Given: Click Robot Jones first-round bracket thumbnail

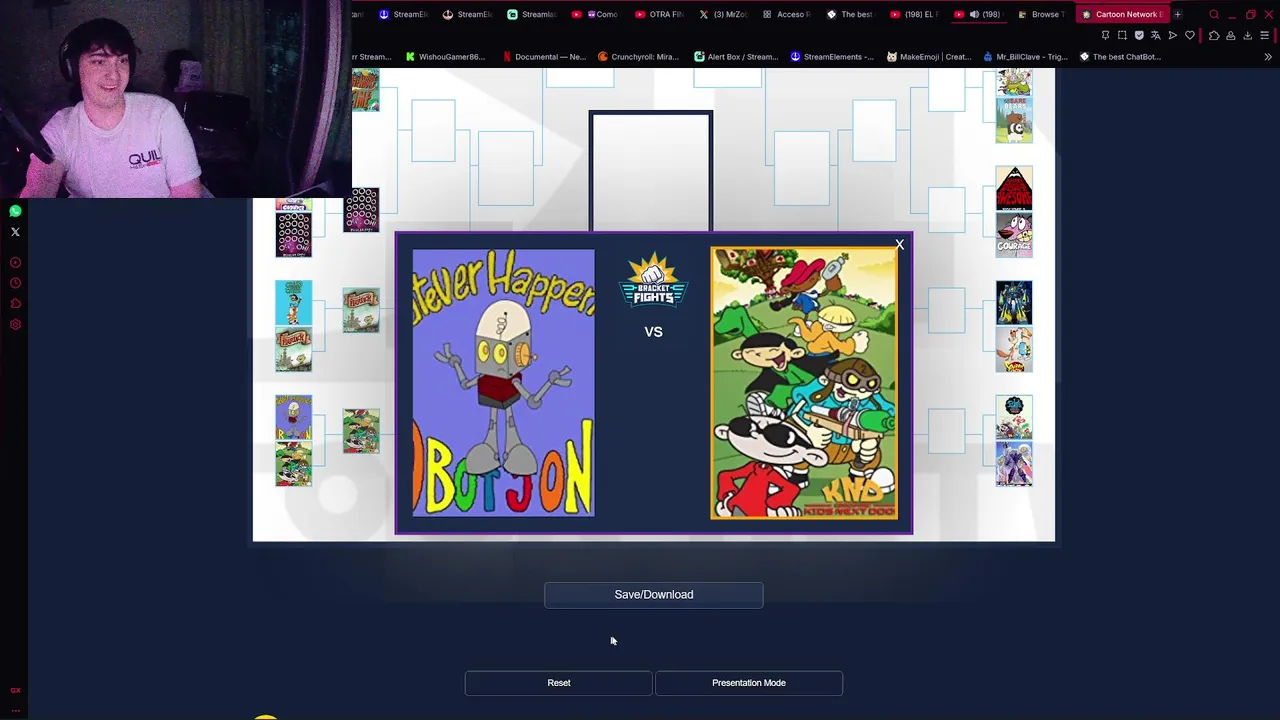Looking at the screenshot, I should 293,417.
